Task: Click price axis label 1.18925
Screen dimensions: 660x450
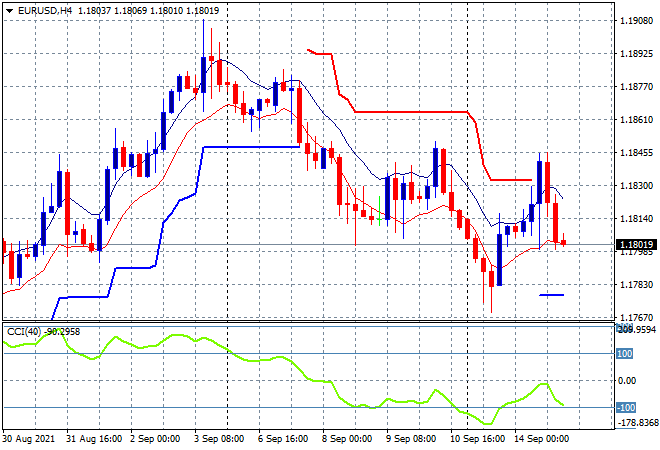Action: pos(636,53)
